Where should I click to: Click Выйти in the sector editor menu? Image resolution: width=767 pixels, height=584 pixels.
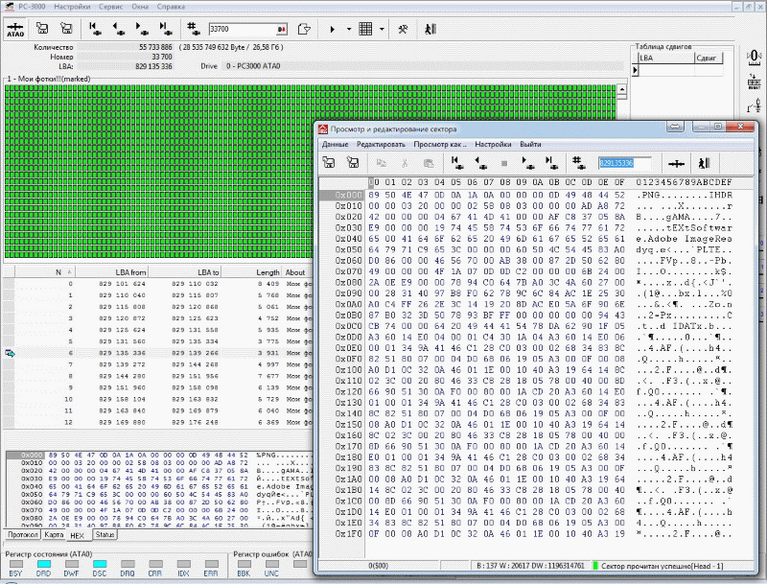click(531, 144)
